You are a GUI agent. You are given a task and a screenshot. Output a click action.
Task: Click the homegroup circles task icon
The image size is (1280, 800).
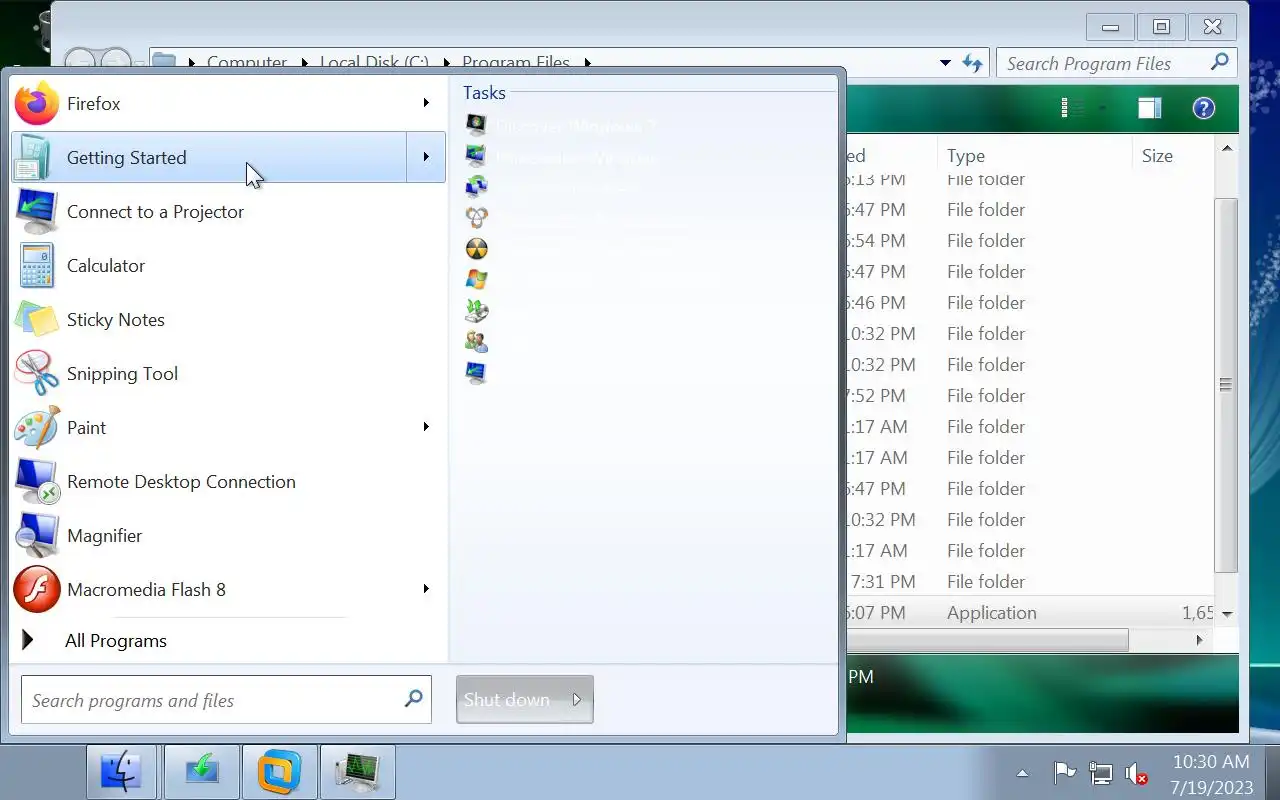(x=477, y=218)
